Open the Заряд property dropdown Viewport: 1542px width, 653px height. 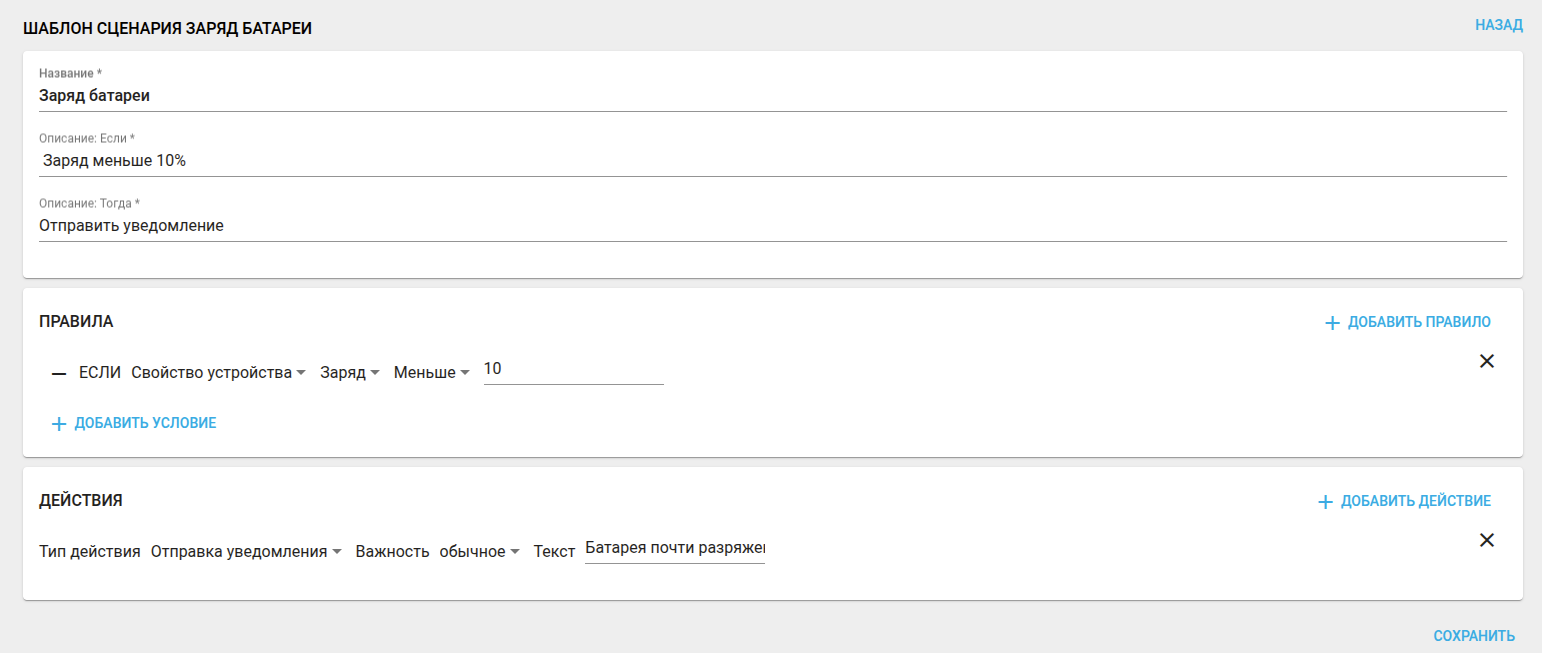click(349, 372)
